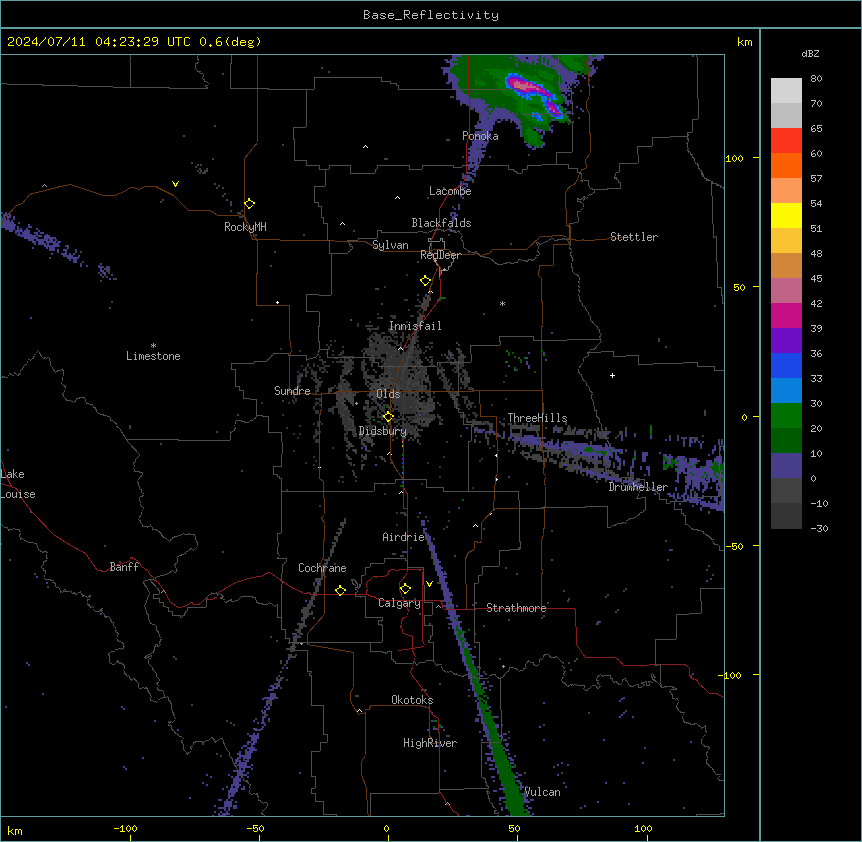862x842 pixels.
Task: Select the Limestone label
Action: [x=153, y=356]
